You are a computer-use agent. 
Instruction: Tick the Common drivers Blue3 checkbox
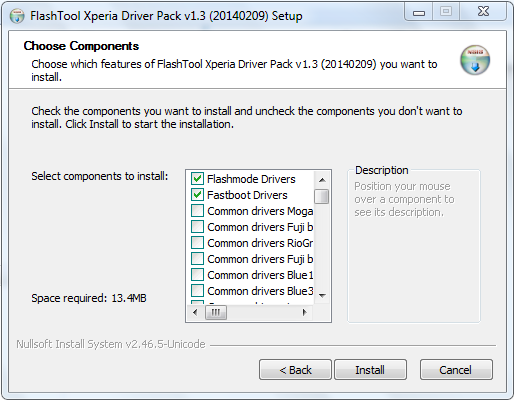point(197,291)
